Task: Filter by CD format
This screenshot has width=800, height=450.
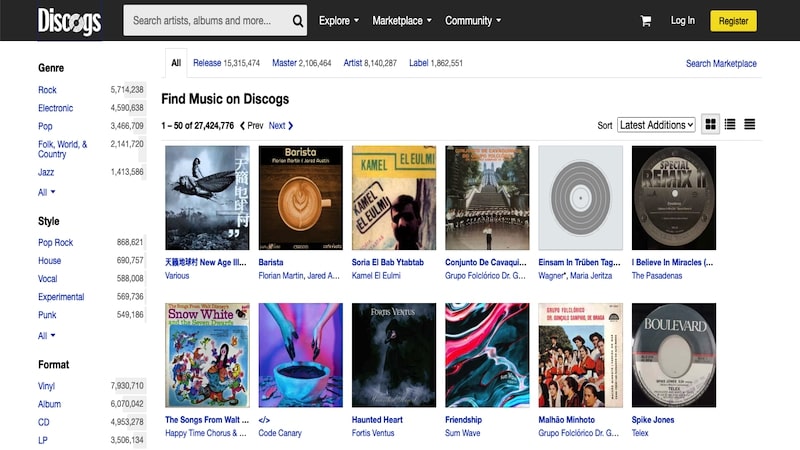Action: pos(44,422)
